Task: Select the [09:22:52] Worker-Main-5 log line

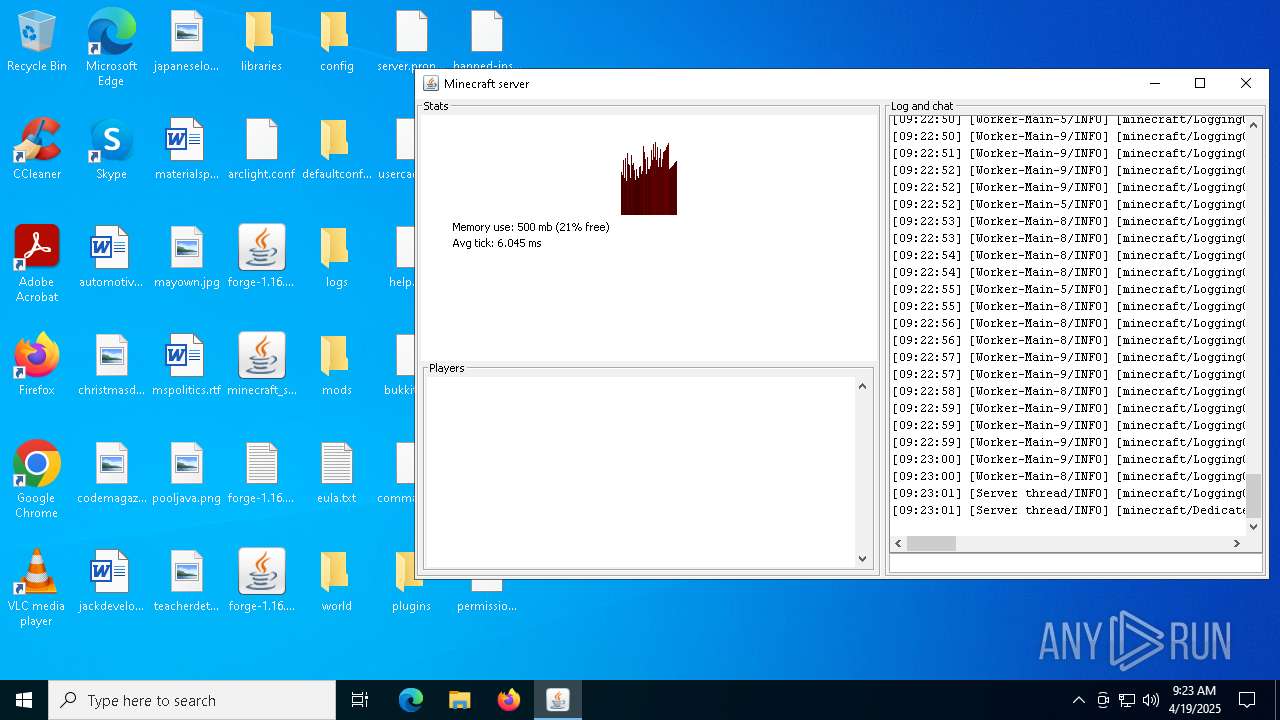Action: (x=1068, y=204)
